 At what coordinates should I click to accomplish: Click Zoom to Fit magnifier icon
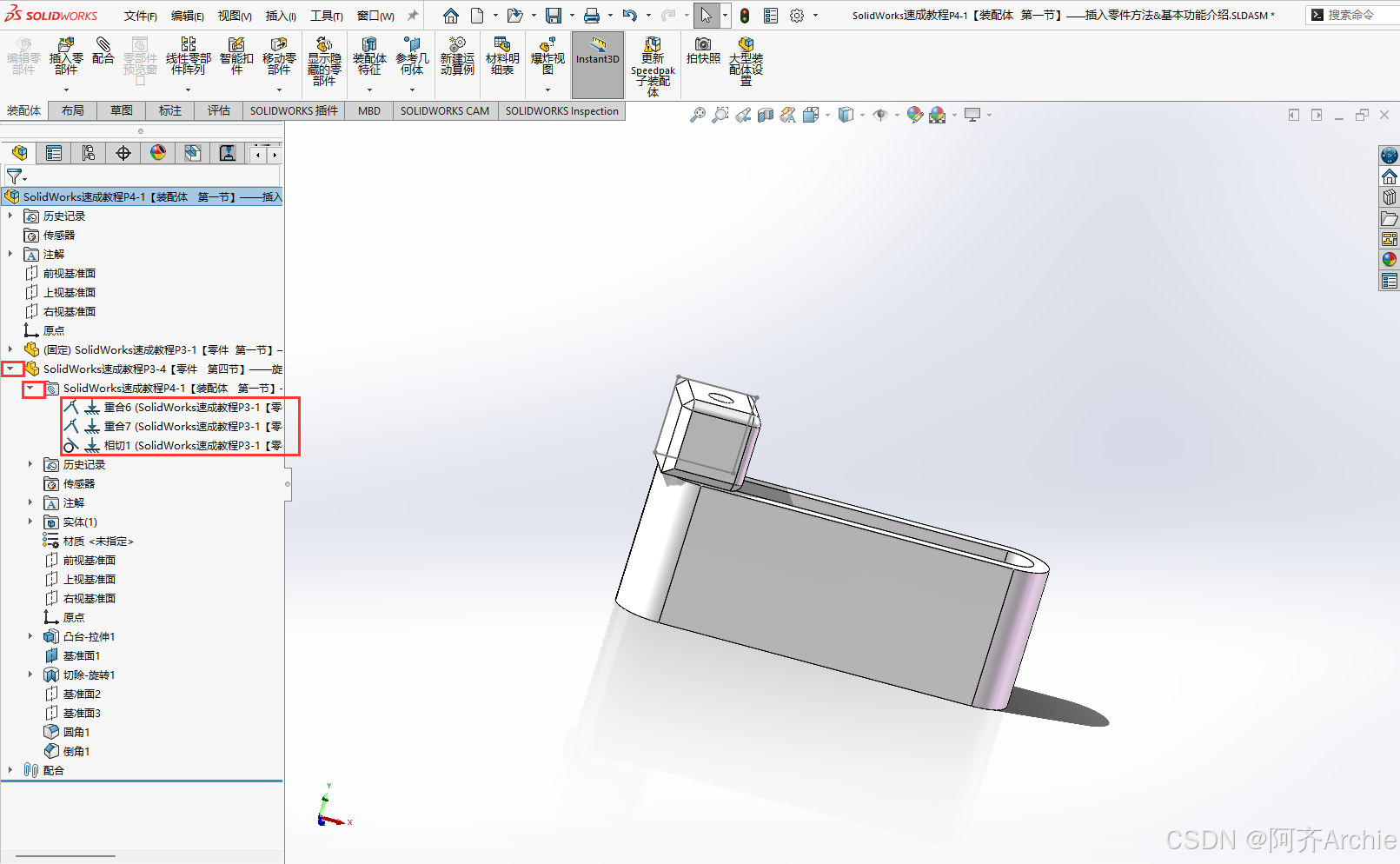[x=697, y=115]
